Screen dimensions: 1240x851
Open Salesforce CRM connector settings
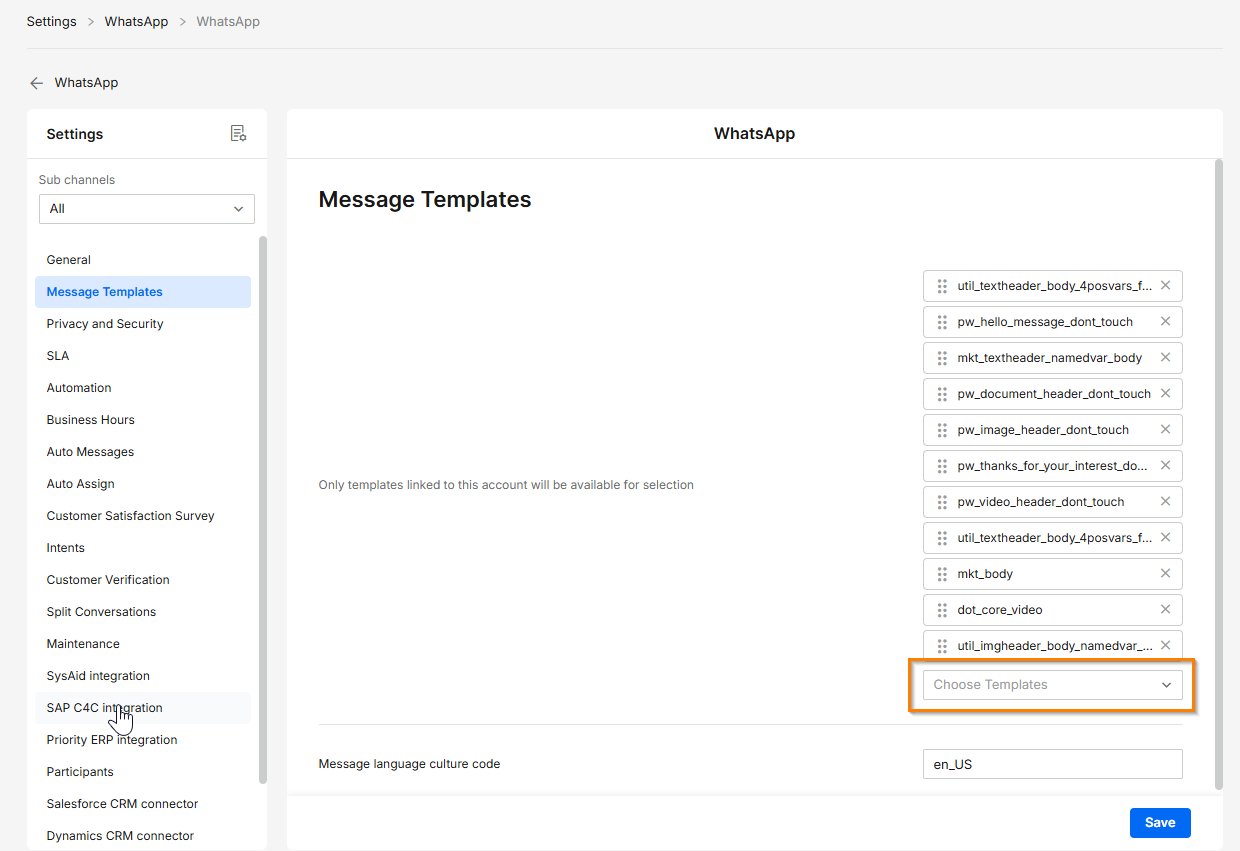click(143, 804)
